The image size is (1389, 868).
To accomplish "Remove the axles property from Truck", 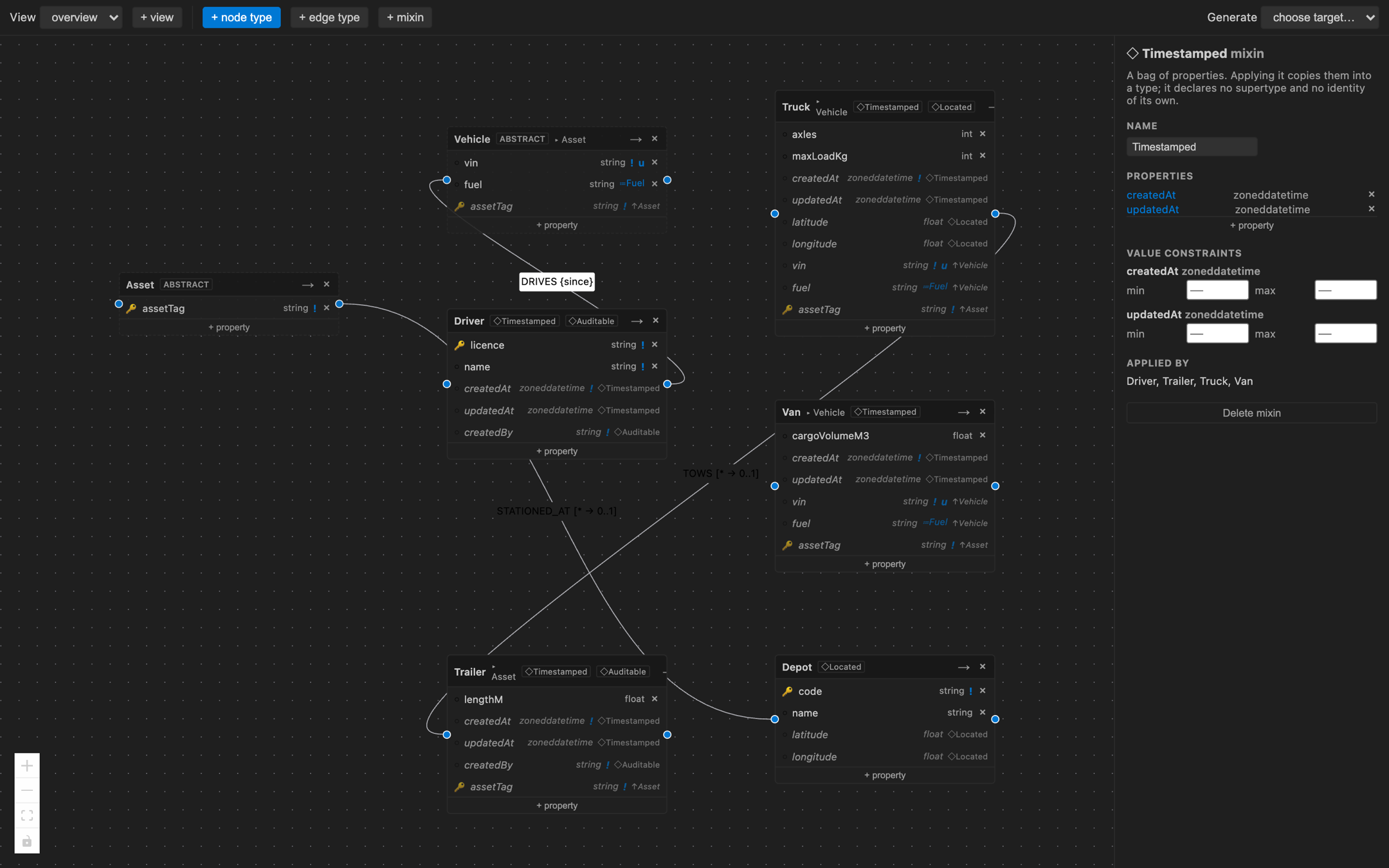I will click(x=983, y=134).
